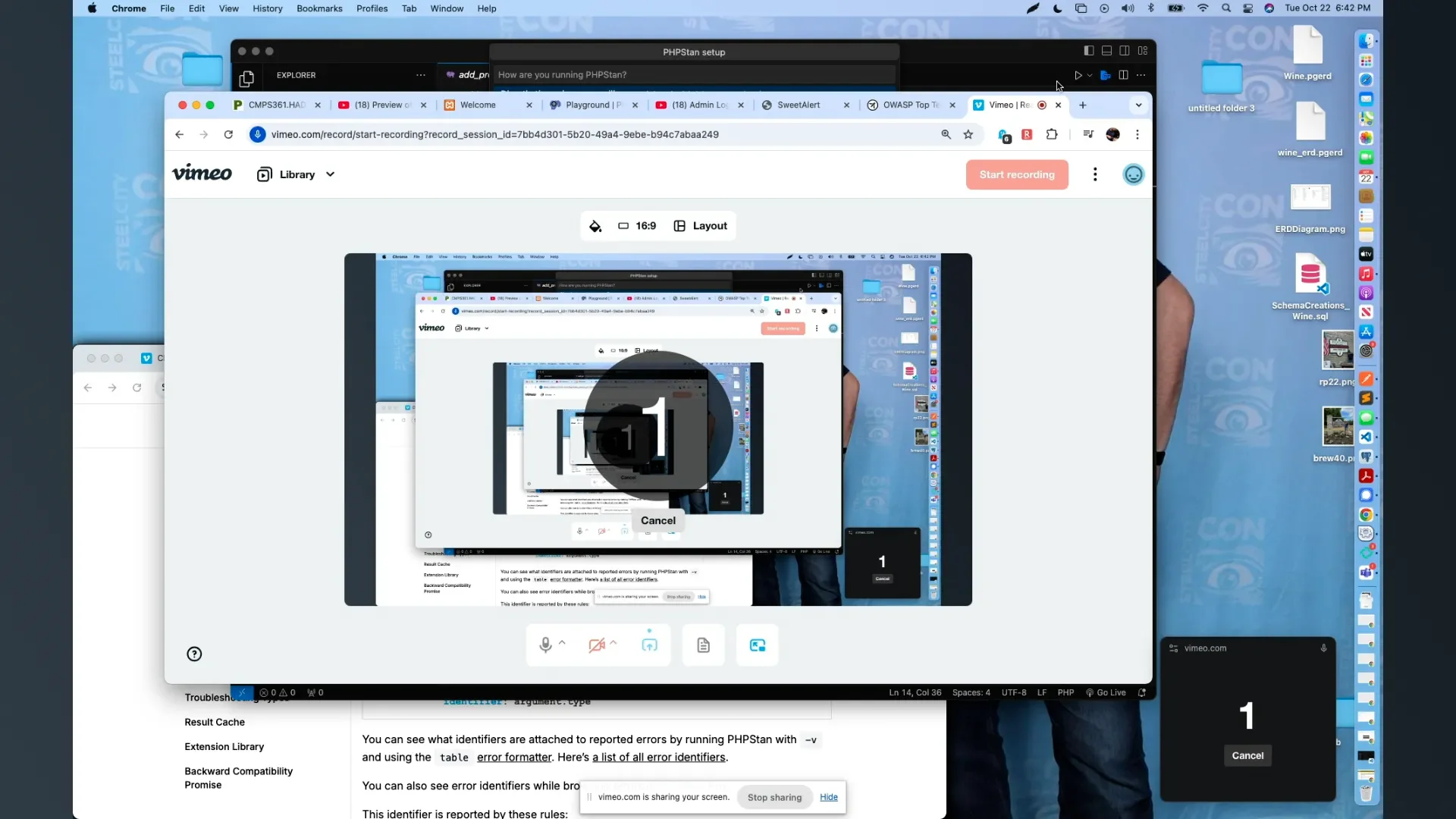Choose the 16:9 aspect ratio option

637,226
